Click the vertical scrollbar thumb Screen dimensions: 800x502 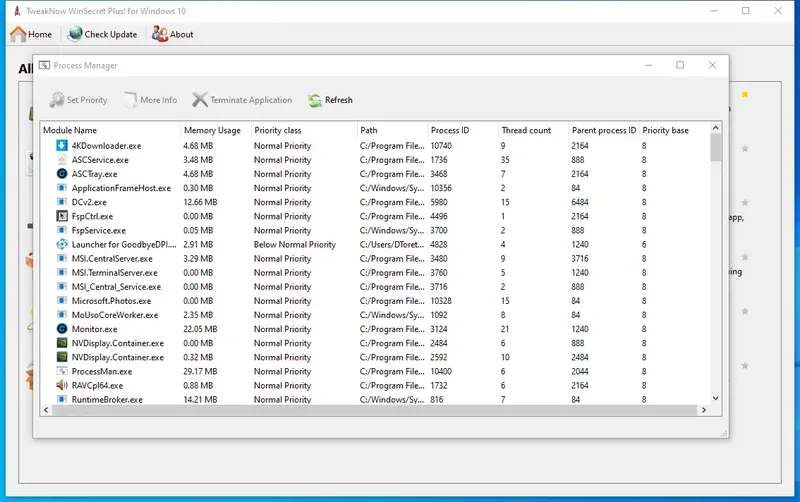715,147
